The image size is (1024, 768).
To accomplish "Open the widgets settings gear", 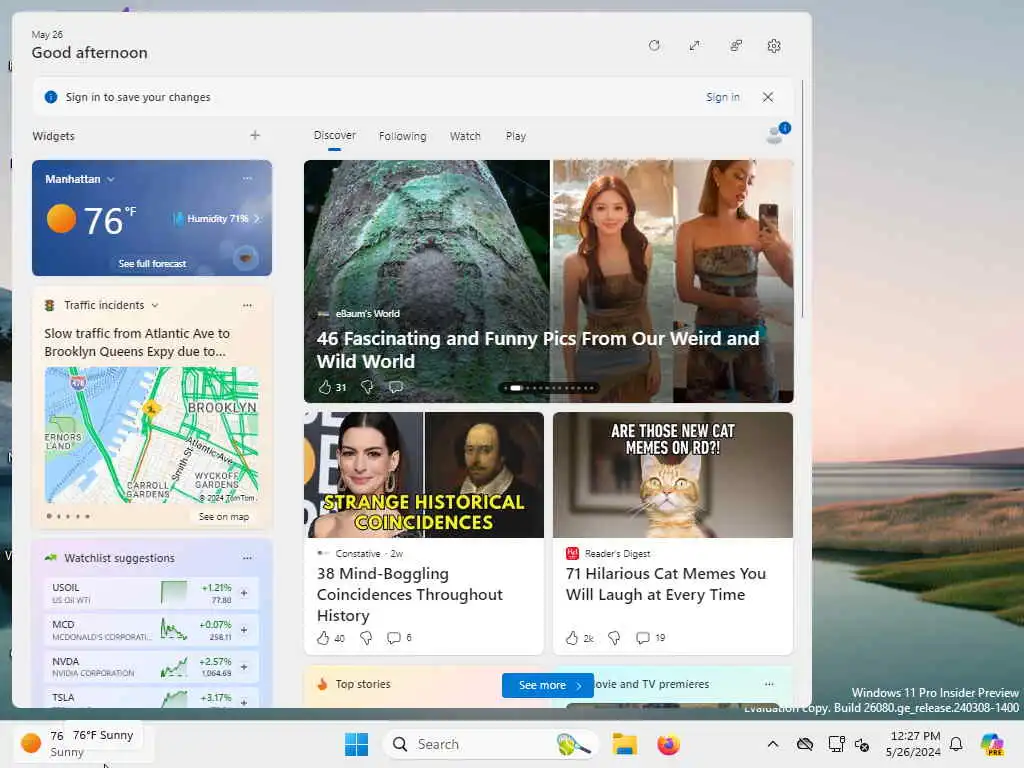I will pos(774,46).
